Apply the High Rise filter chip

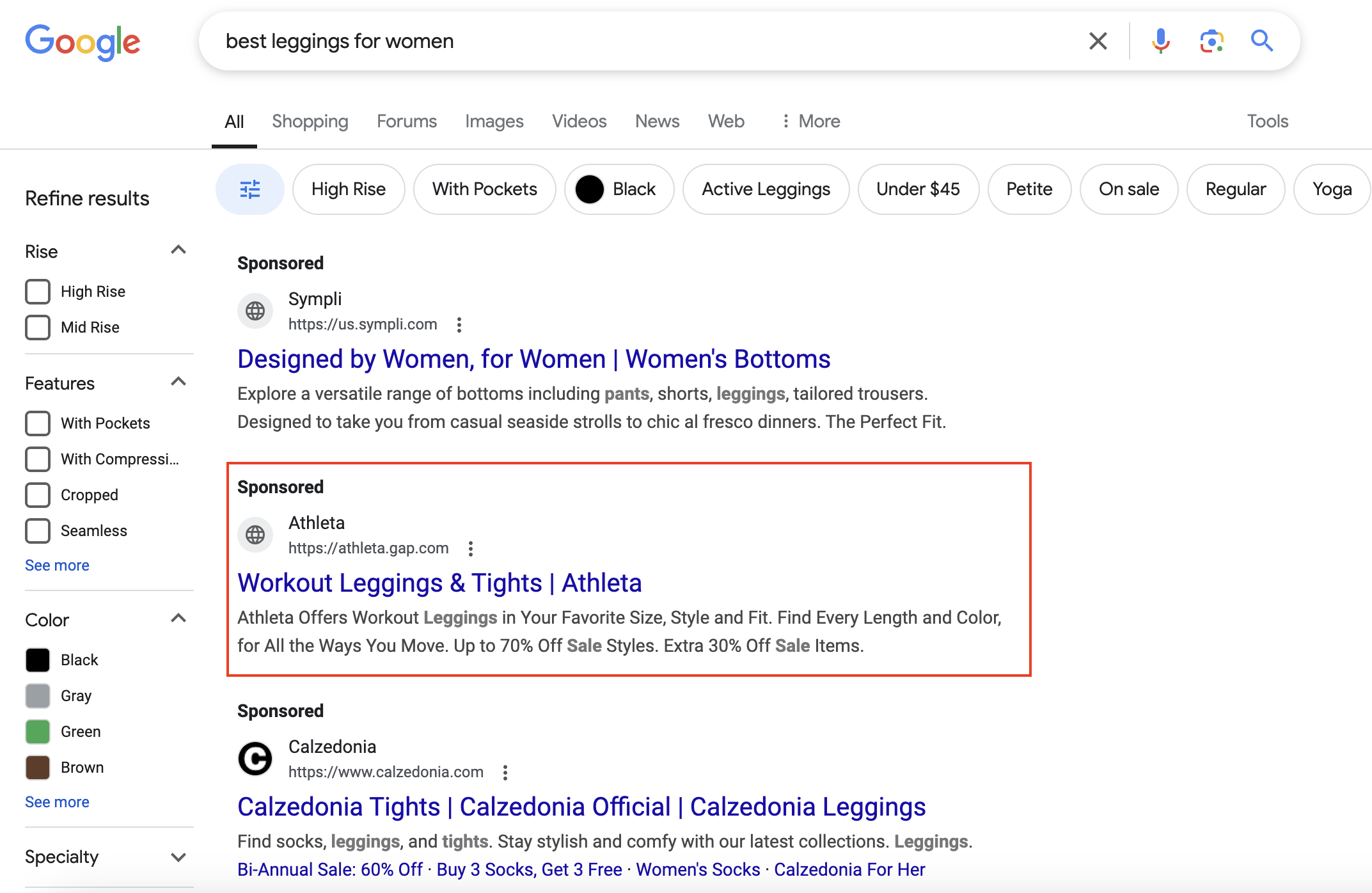349,189
